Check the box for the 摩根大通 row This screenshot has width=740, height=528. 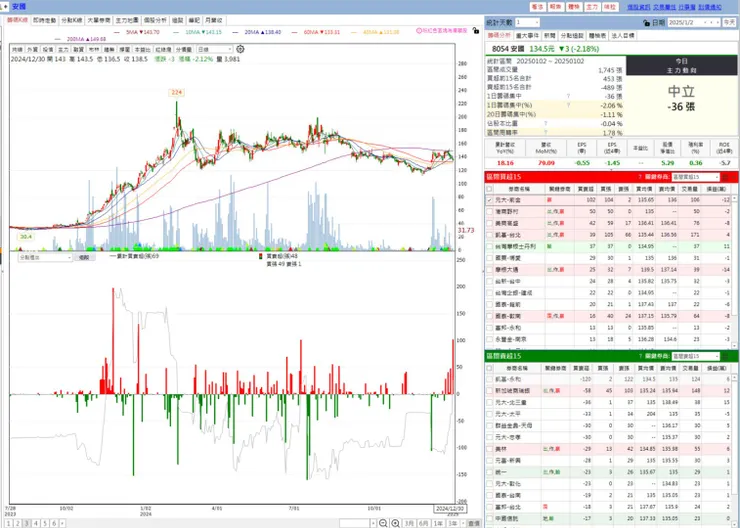(x=489, y=269)
